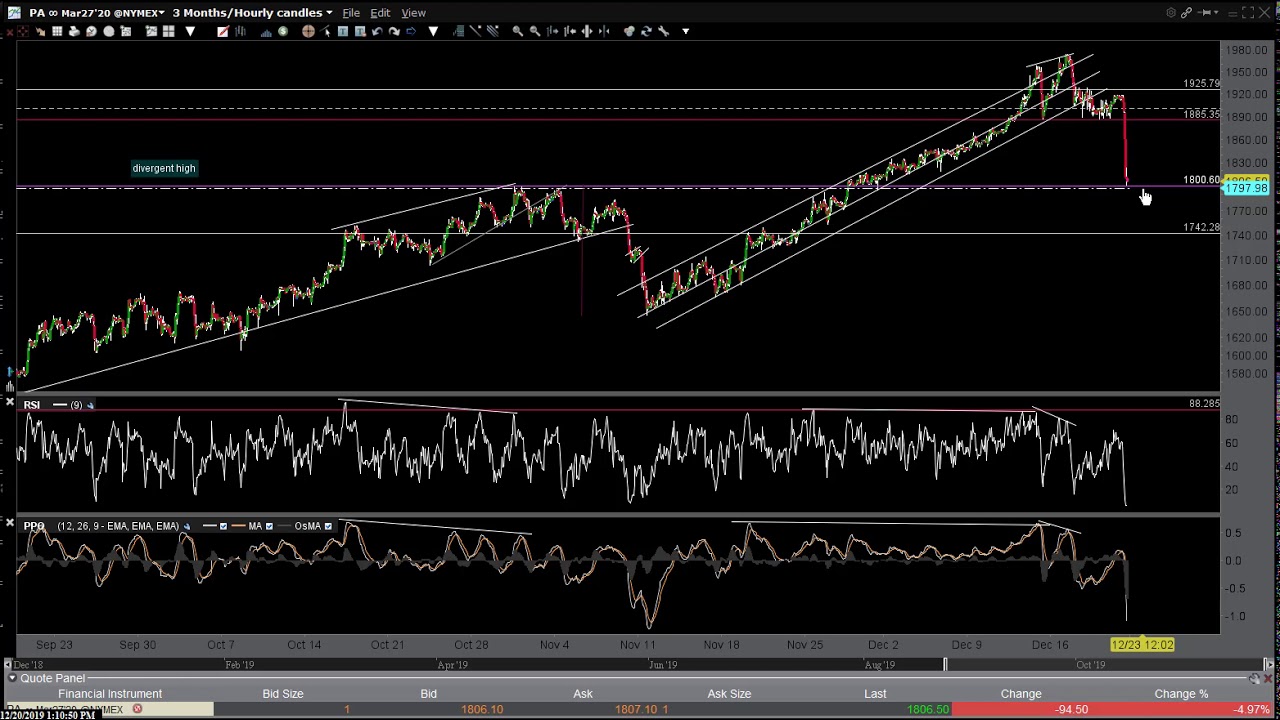The height and width of the screenshot is (720, 1280).
Task: Click the 'divergent high' chart annotation
Action: click(164, 168)
